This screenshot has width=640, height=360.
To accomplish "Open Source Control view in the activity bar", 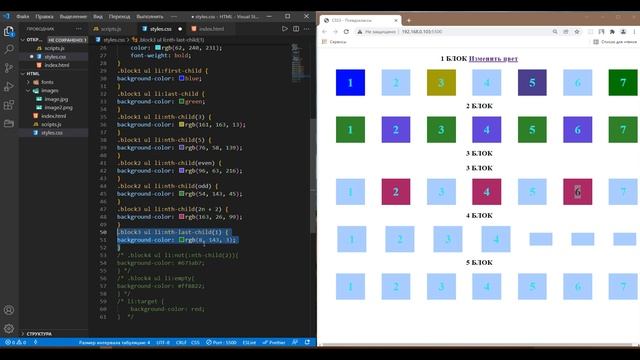I will pyautogui.click(x=9, y=68).
